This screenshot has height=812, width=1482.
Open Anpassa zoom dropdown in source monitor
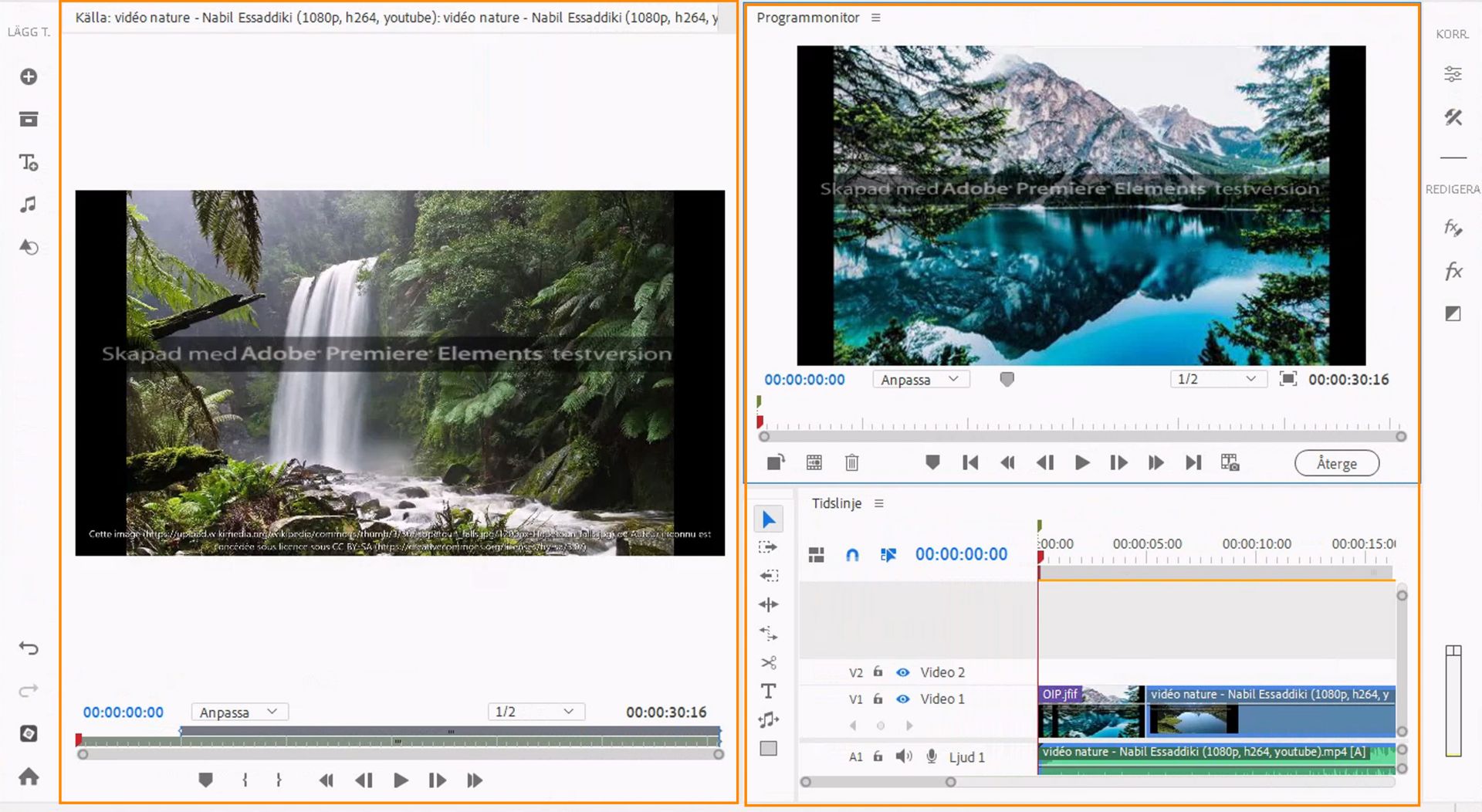(x=239, y=712)
